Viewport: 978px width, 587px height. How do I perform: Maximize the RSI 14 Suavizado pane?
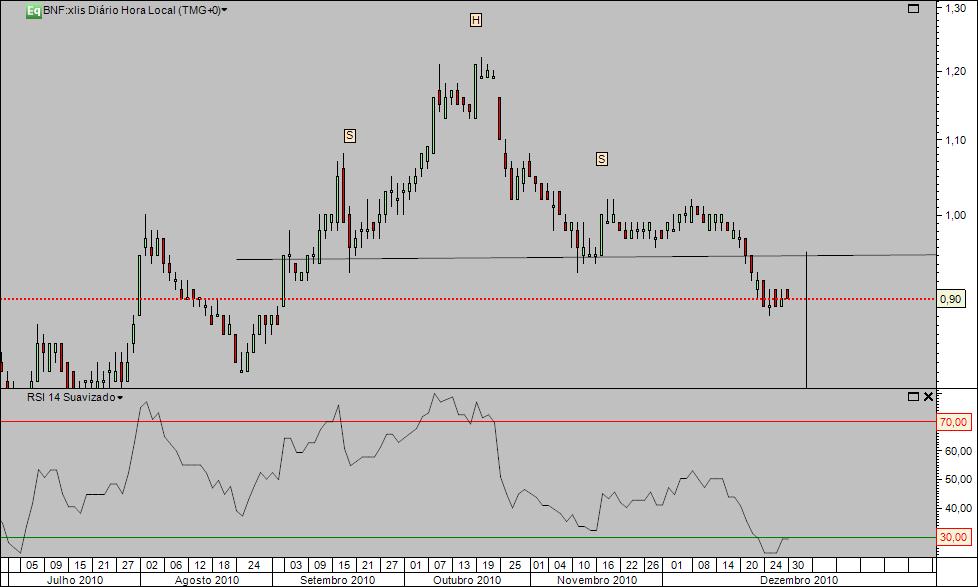coord(914,397)
